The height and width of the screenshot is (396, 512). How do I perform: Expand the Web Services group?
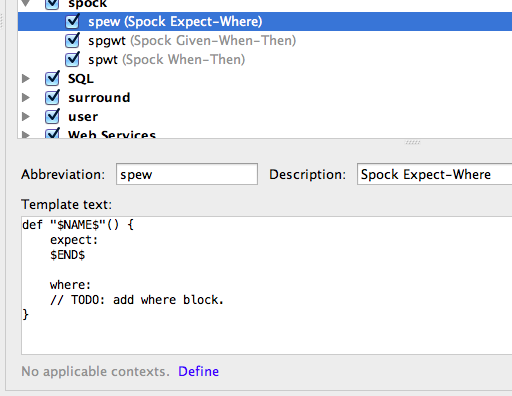click(26, 135)
